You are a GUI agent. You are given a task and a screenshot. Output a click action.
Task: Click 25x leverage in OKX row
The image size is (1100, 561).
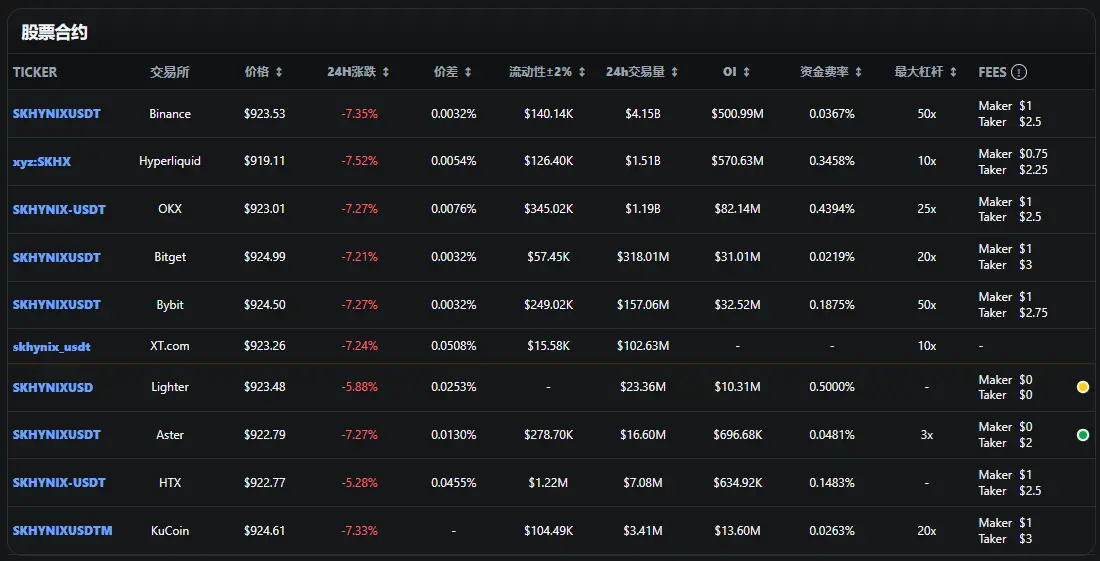(927, 209)
